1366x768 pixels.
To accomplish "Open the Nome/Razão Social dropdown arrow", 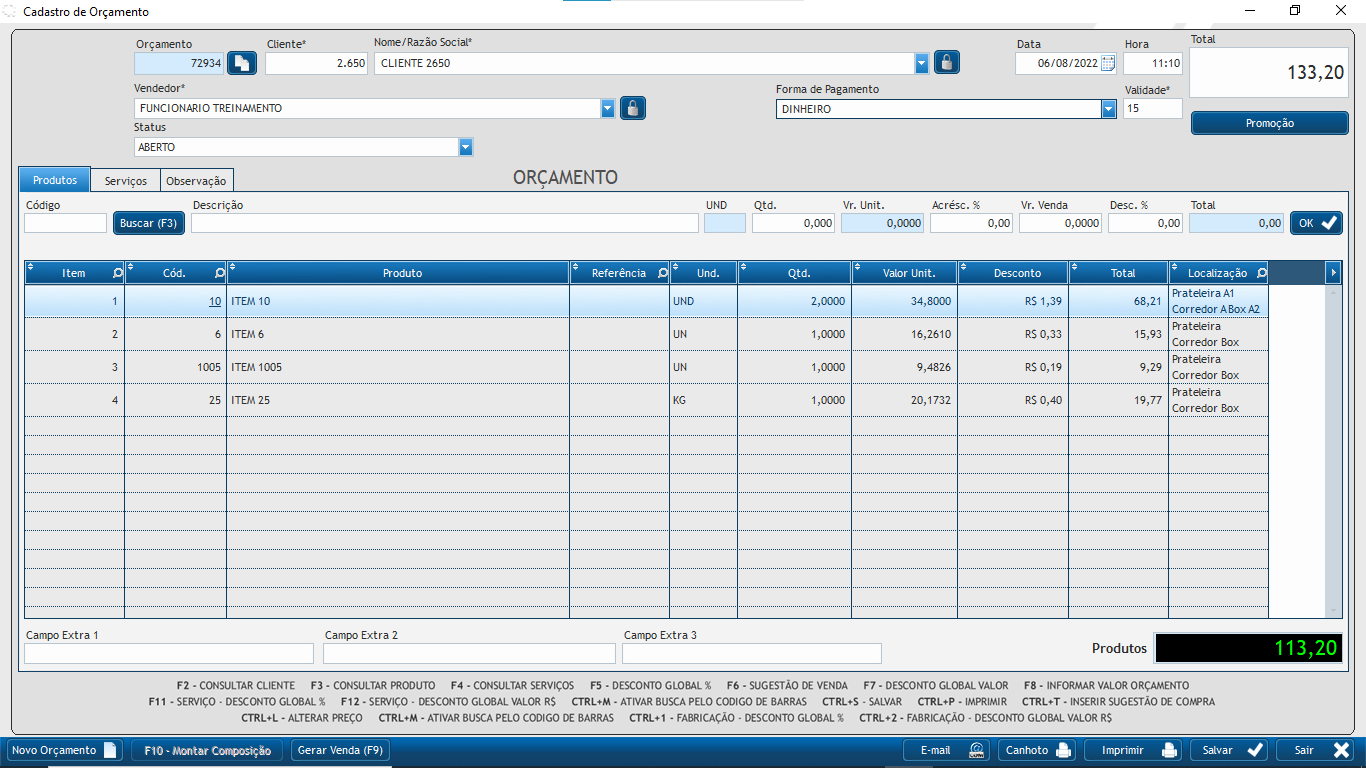I will click(x=921, y=63).
